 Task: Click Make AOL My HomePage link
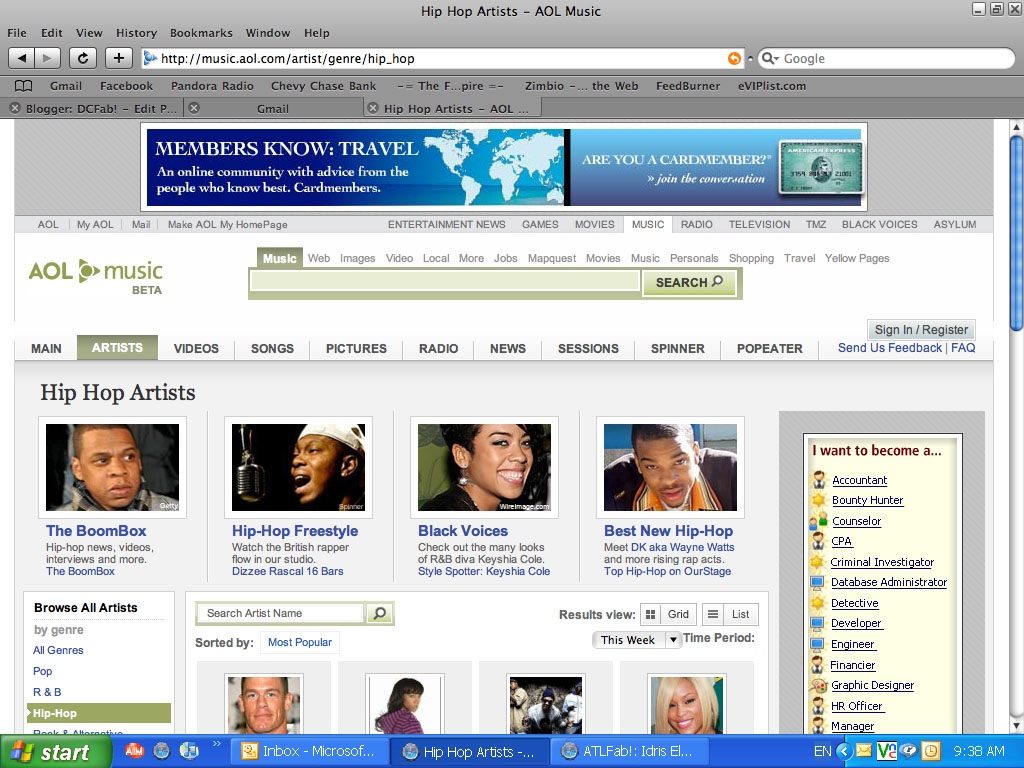(227, 224)
